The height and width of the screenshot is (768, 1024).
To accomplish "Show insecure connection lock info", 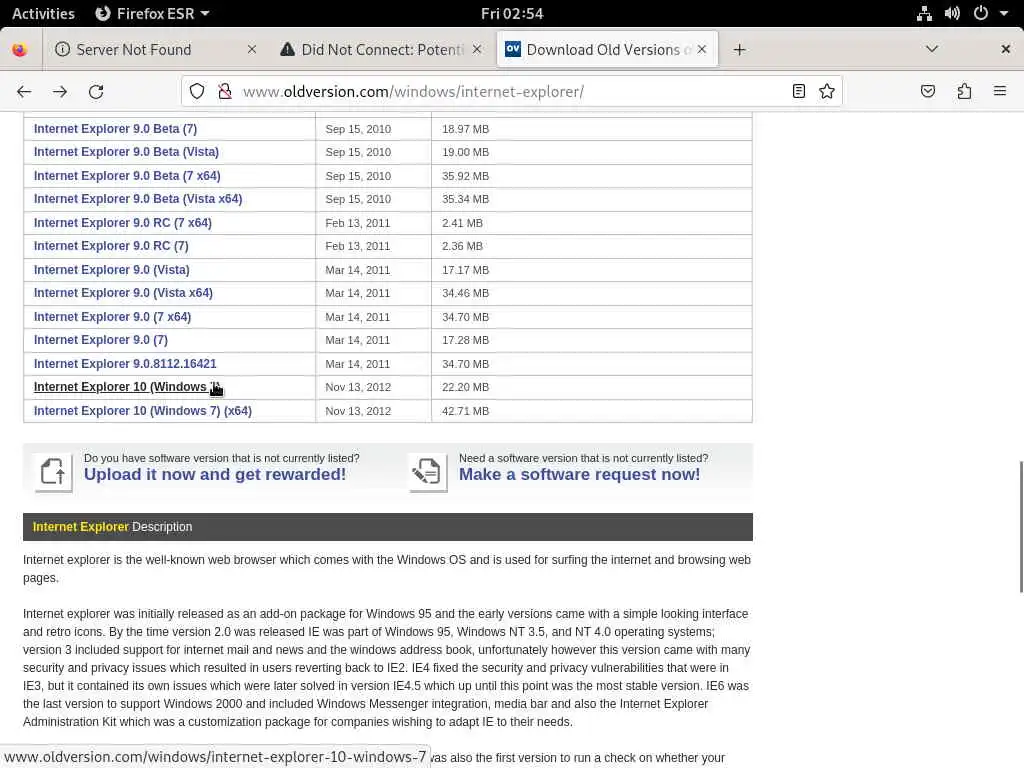I will tap(225, 91).
